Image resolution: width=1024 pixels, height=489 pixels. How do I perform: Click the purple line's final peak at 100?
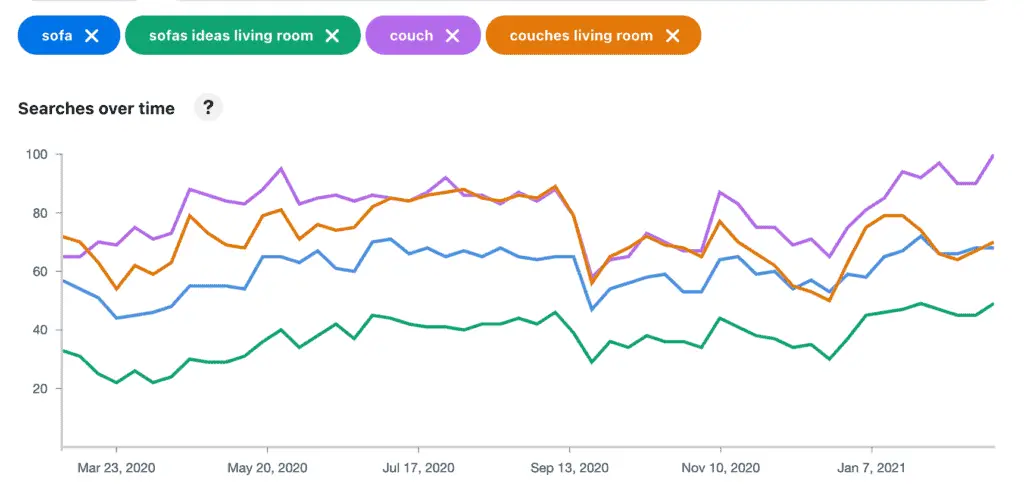[993, 155]
